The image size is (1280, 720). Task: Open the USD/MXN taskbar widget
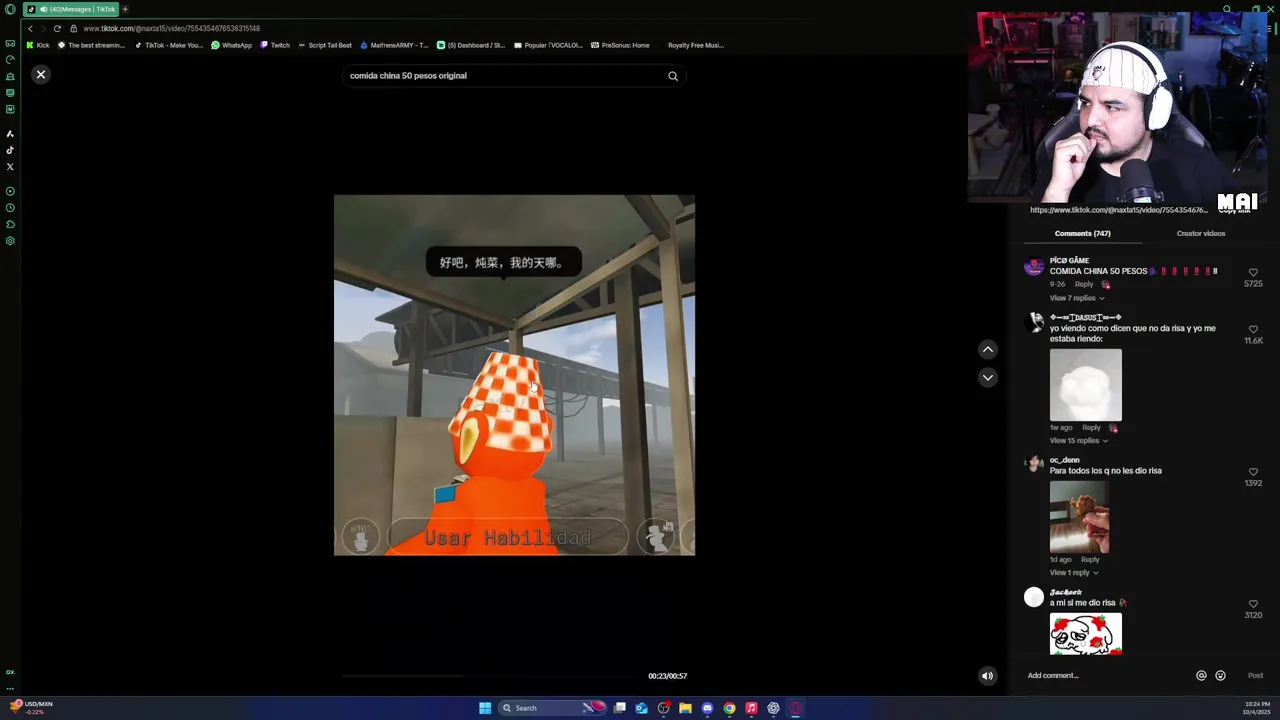tap(30, 707)
